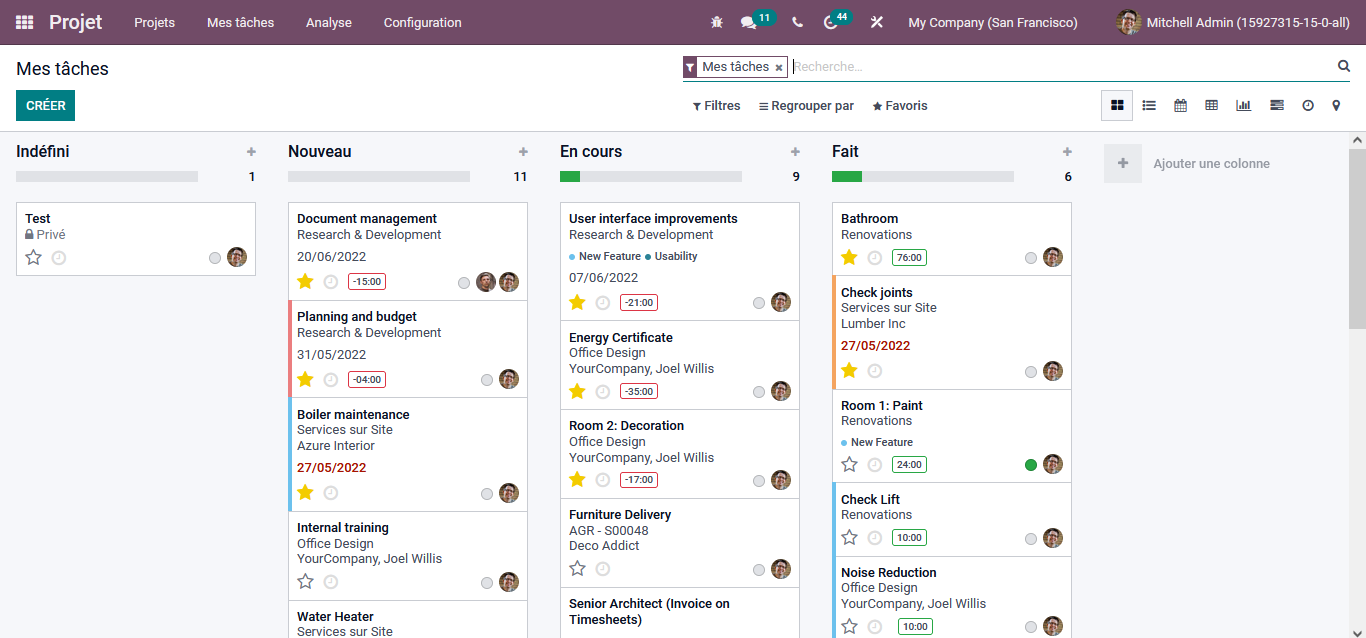This screenshot has height=638, width=1366.
Task: Open Projets menu
Action: (x=155, y=22)
